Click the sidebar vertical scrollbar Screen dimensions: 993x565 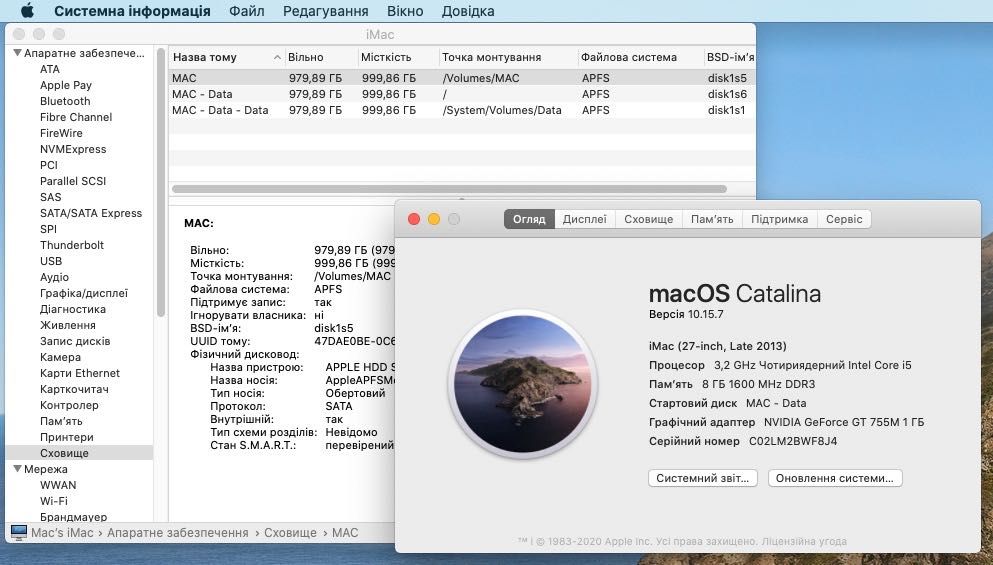pyautogui.click(x=161, y=184)
